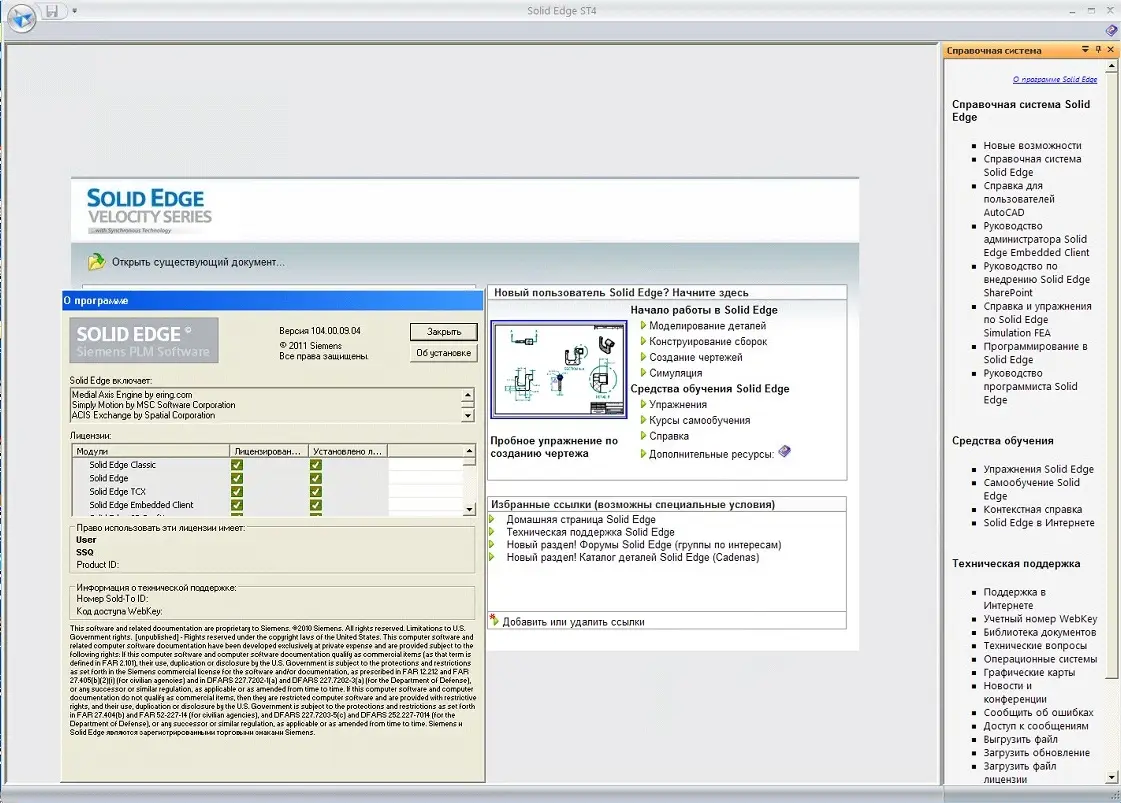Screen dimensions: 1121x803
Task: Click the Лицензирован column header
Action: click(x=268, y=451)
